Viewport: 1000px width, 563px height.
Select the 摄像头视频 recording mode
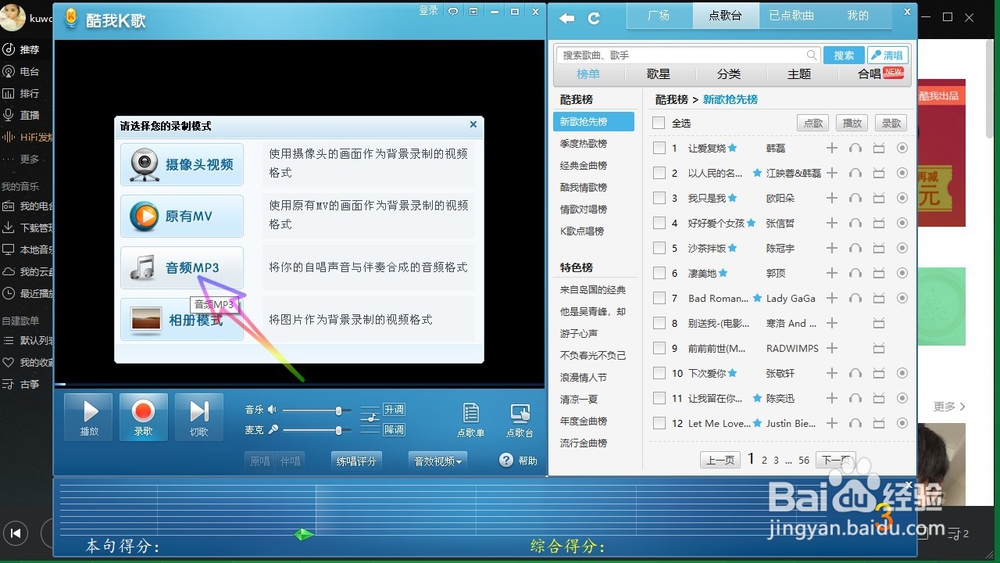(x=182, y=165)
